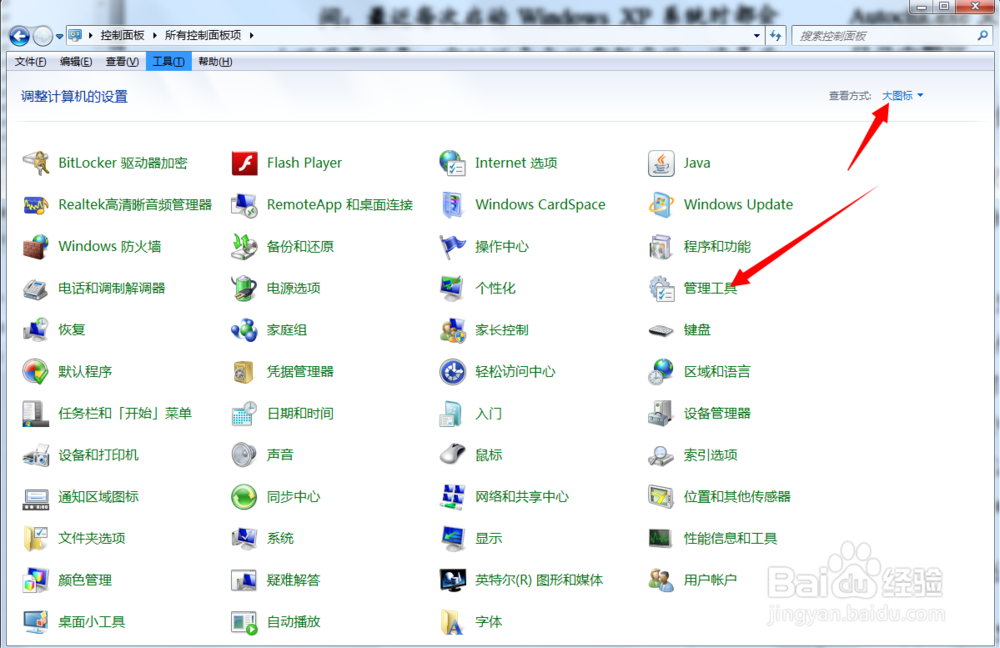The height and width of the screenshot is (648, 1000).
Task: Click 通知区域图标 label
Action: tap(98, 497)
